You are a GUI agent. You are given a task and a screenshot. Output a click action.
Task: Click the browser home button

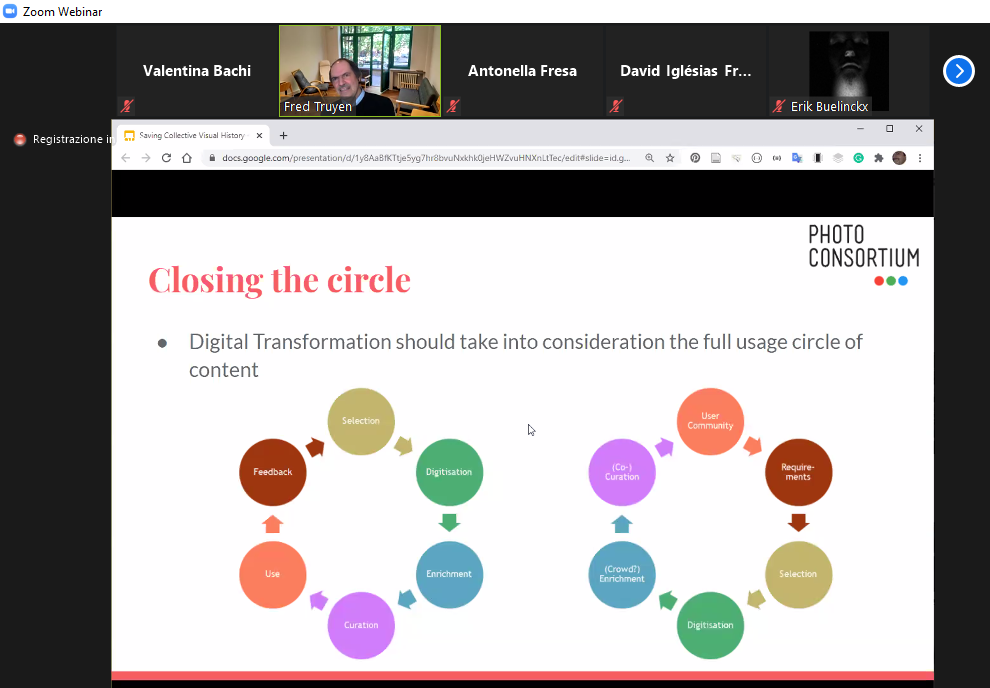tap(187, 158)
